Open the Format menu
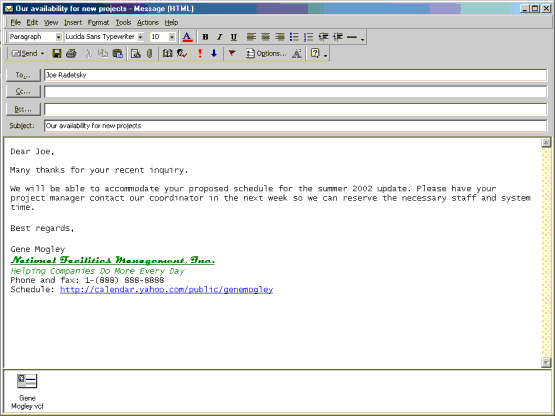The height and width of the screenshot is (416, 555). 98,23
